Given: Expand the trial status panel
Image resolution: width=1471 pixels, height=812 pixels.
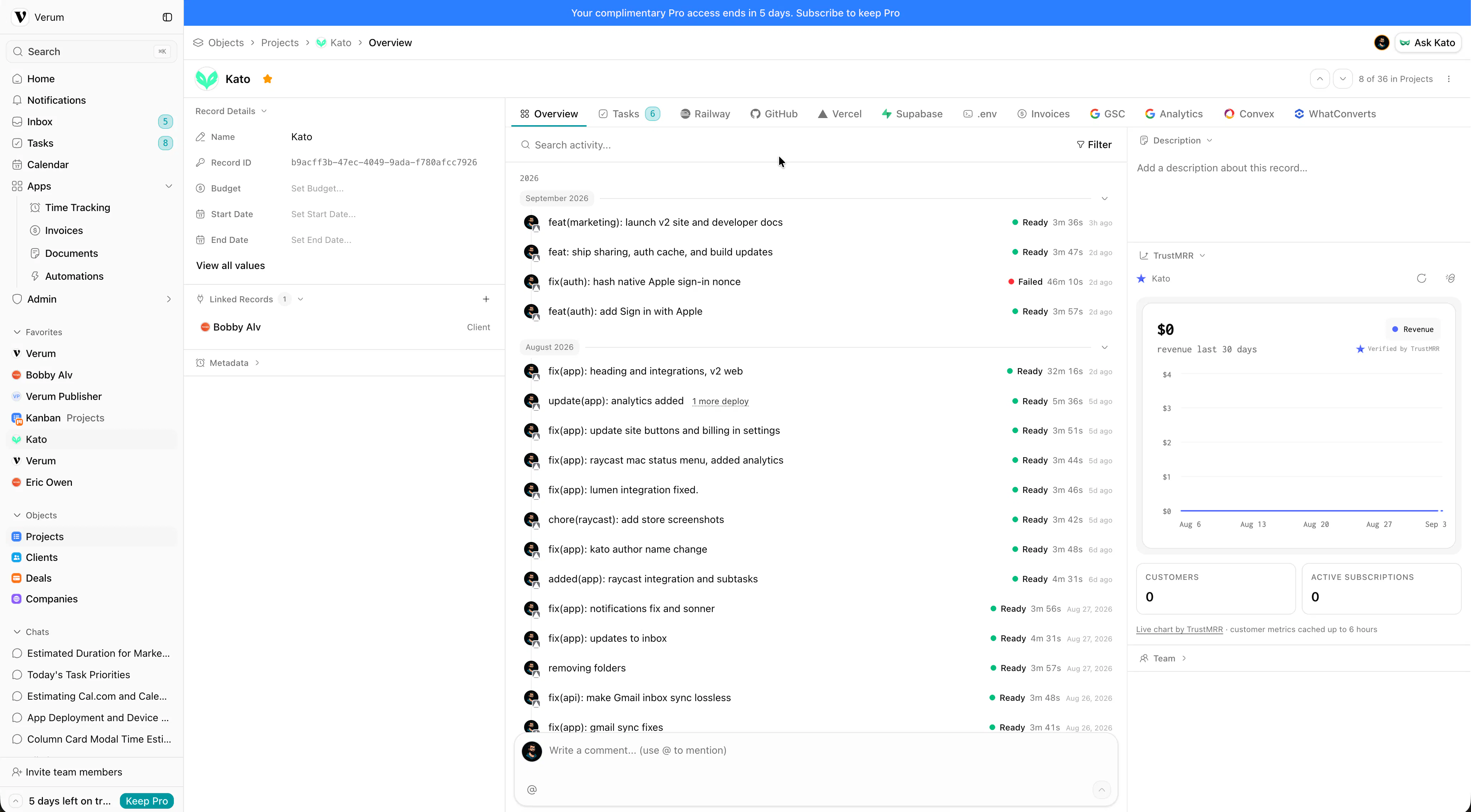Looking at the screenshot, I should click(x=16, y=801).
